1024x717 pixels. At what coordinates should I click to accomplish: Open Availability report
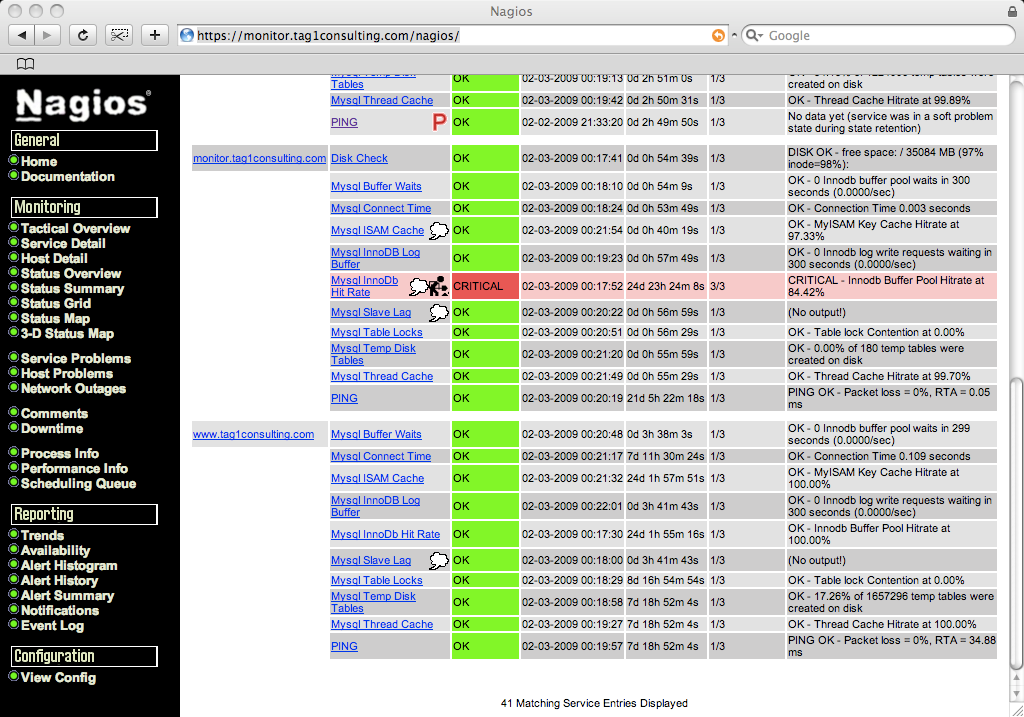[56, 550]
